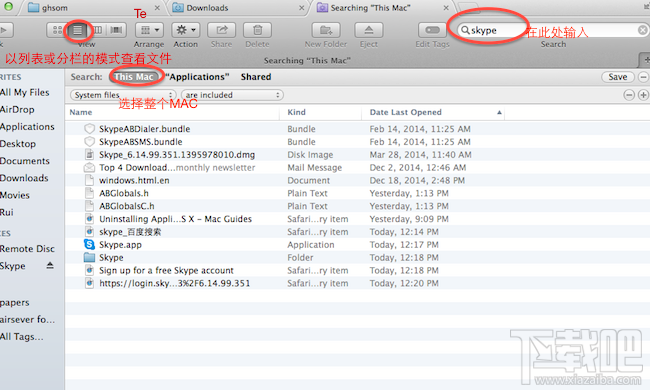Open the System files criteria dropdown
This screenshot has height=390, width=650.
coord(123,95)
